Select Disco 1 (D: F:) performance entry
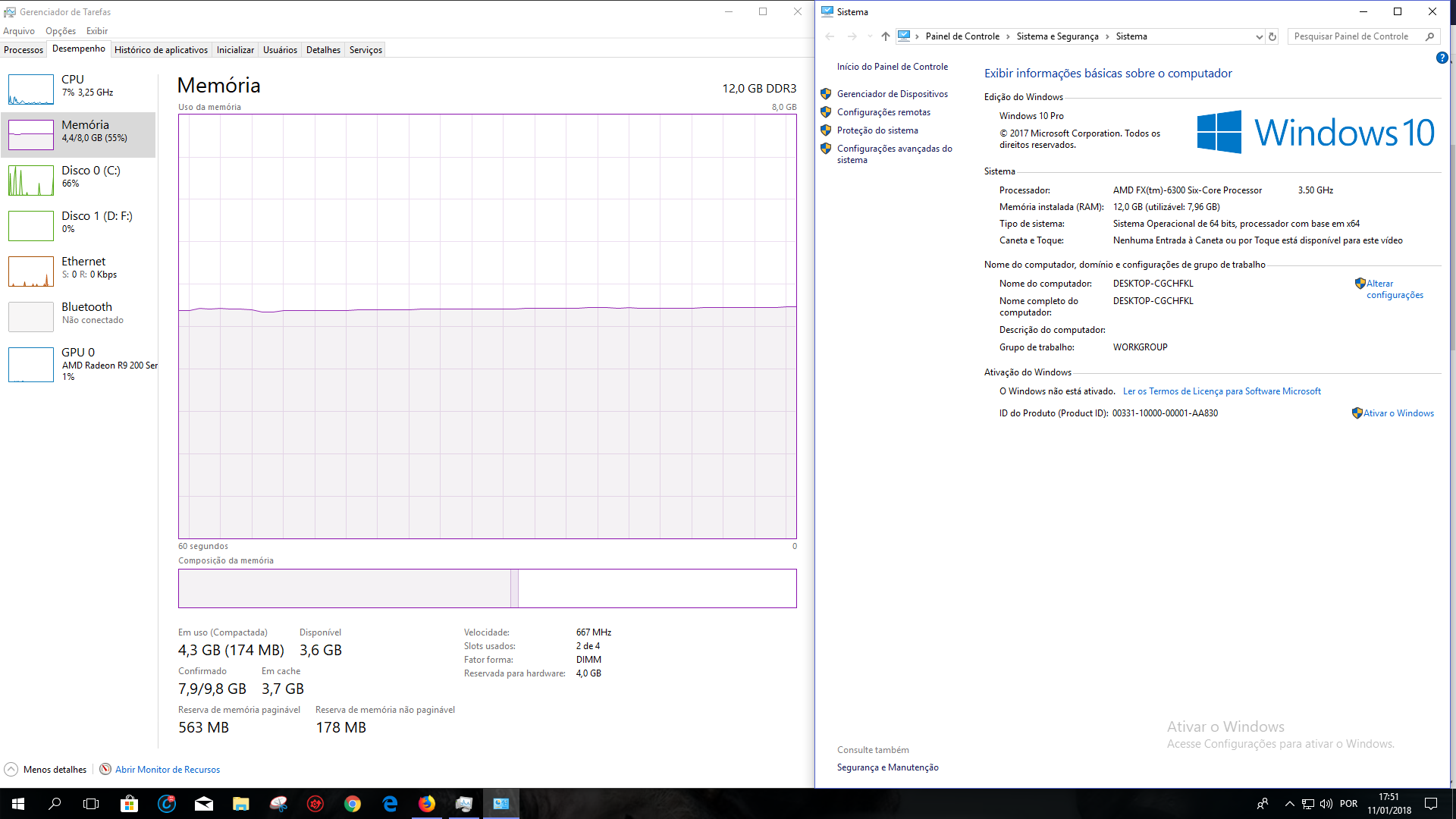1456x819 pixels. (x=79, y=226)
